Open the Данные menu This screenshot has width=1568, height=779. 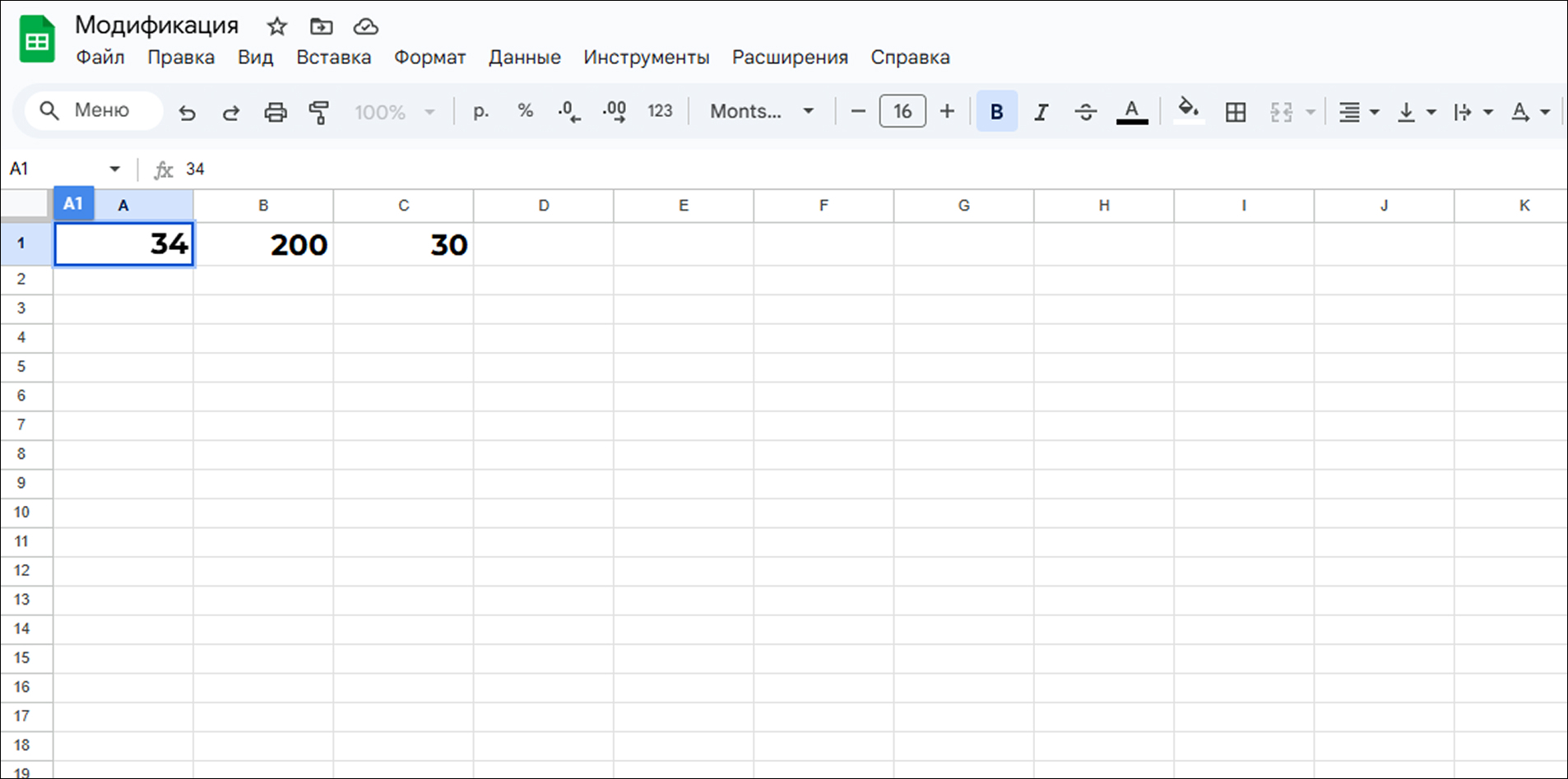(525, 58)
